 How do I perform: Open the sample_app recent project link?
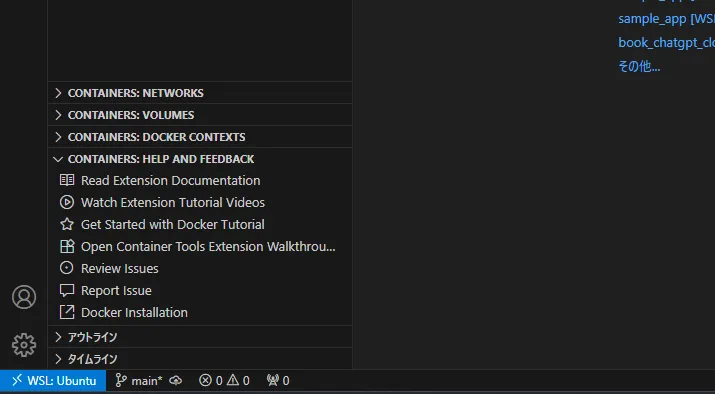666,19
